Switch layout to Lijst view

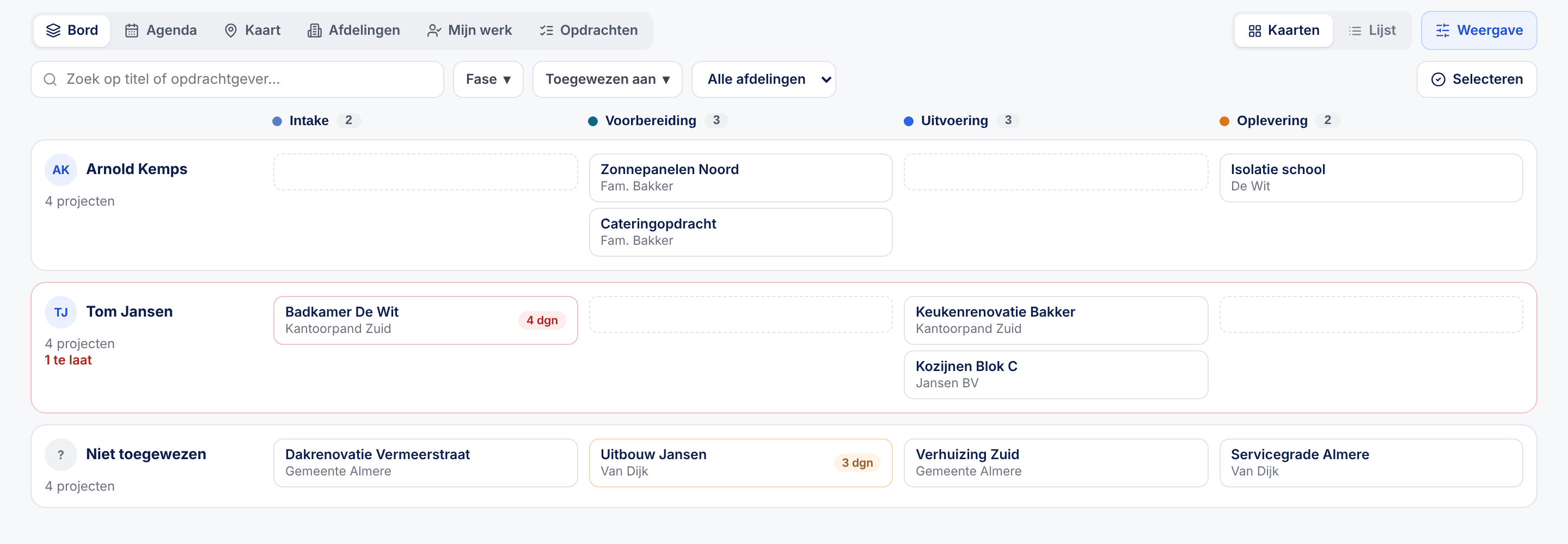tap(1371, 30)
